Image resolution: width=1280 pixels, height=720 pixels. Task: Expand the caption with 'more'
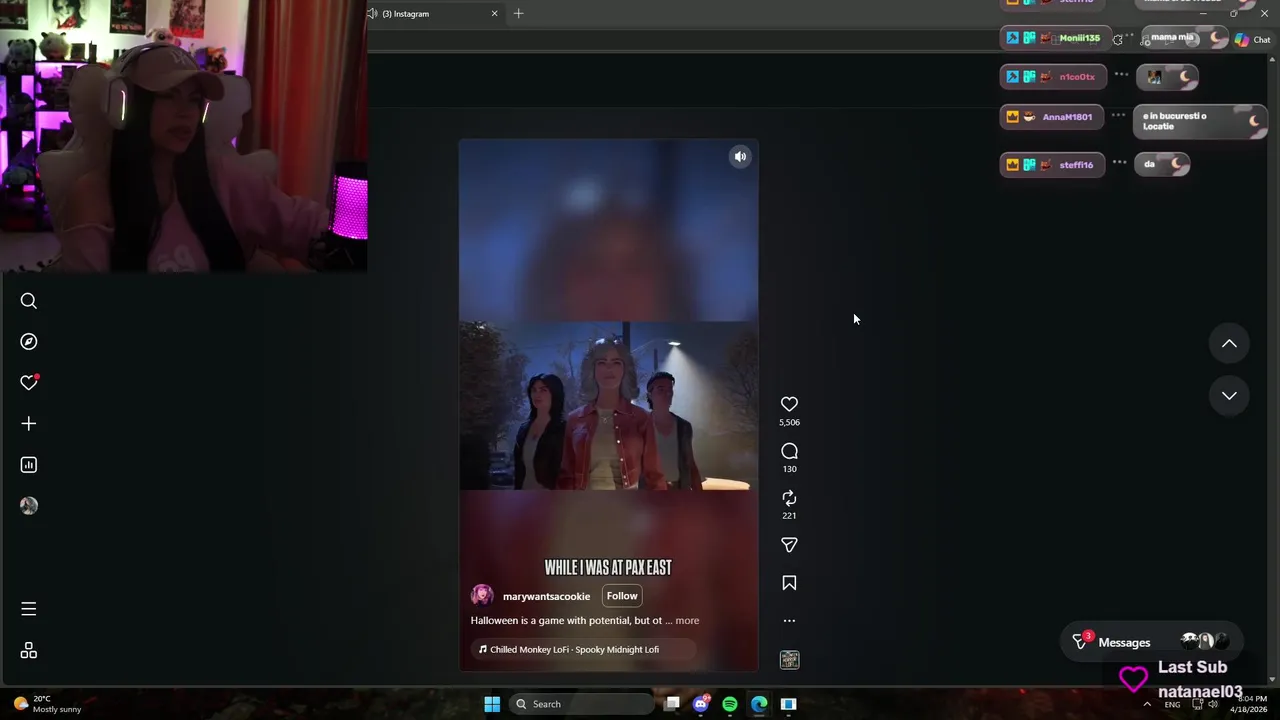coord(687,621)
